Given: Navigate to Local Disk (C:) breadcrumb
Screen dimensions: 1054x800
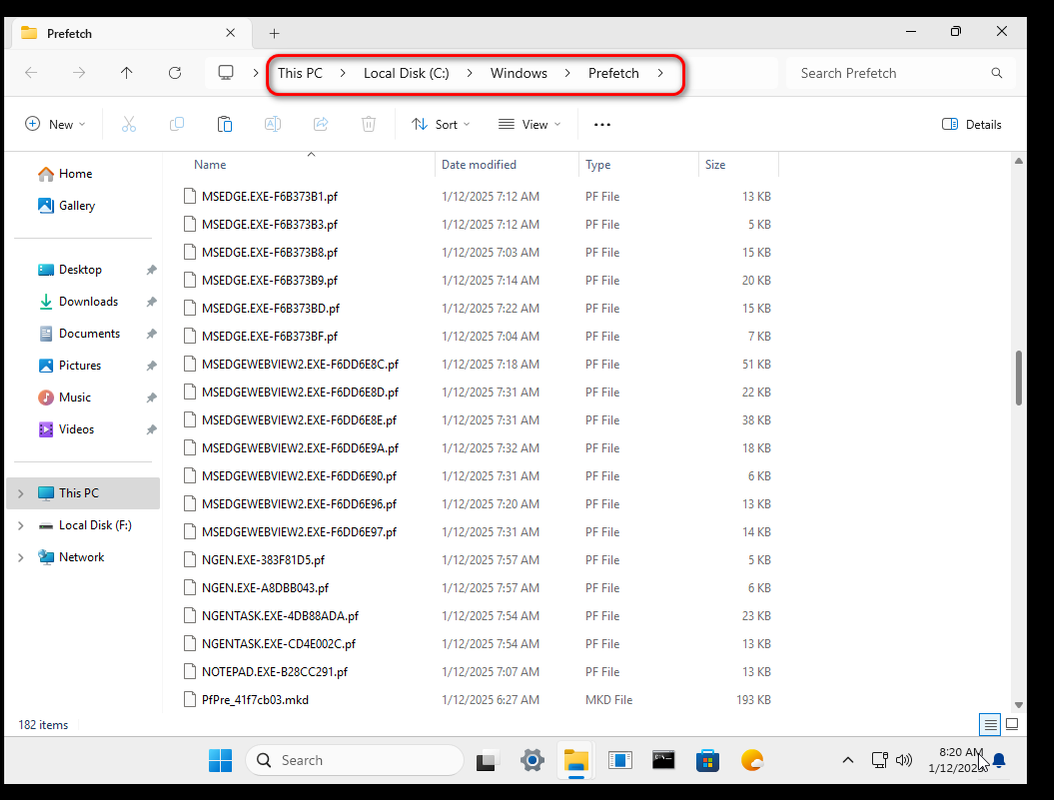Looking at the screenshot, I should click(x=406, y=73).
